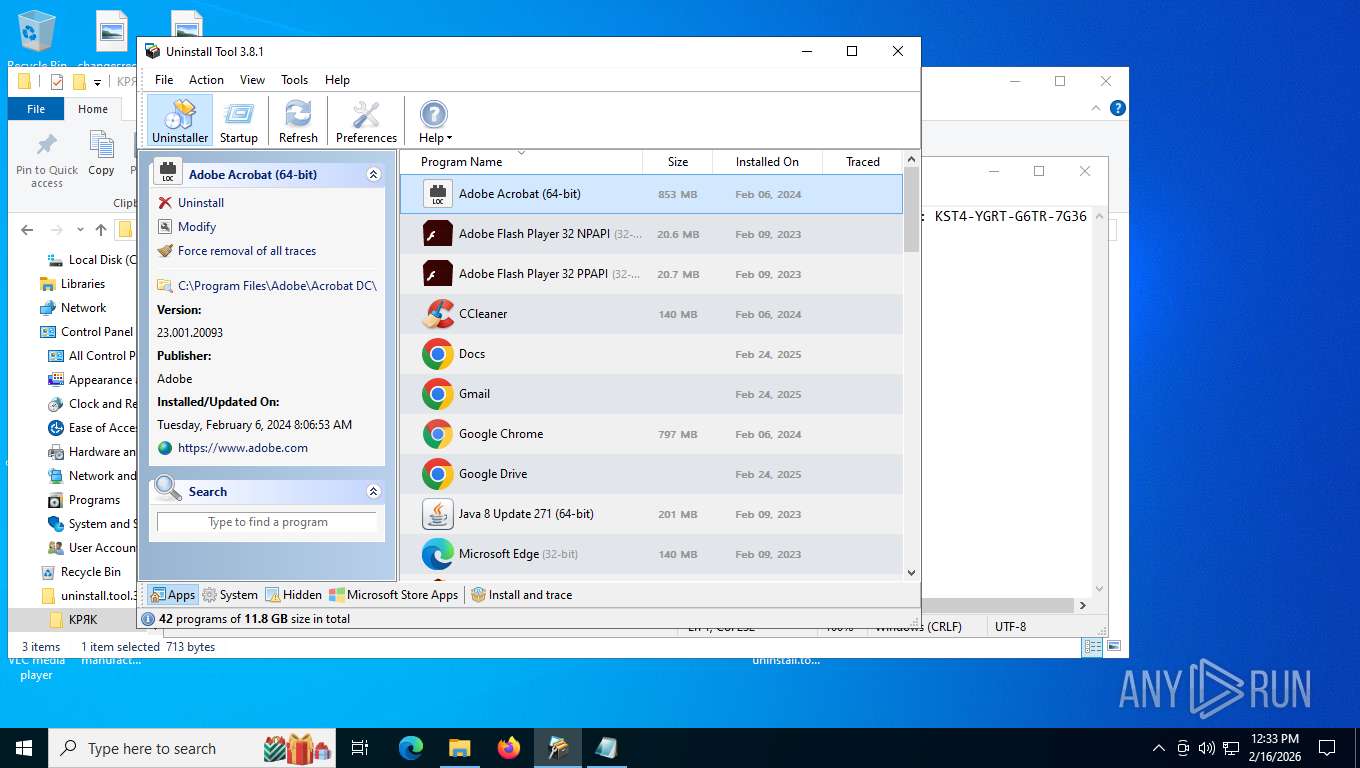
Task: Go back in File Explorer
Action: 27,230
